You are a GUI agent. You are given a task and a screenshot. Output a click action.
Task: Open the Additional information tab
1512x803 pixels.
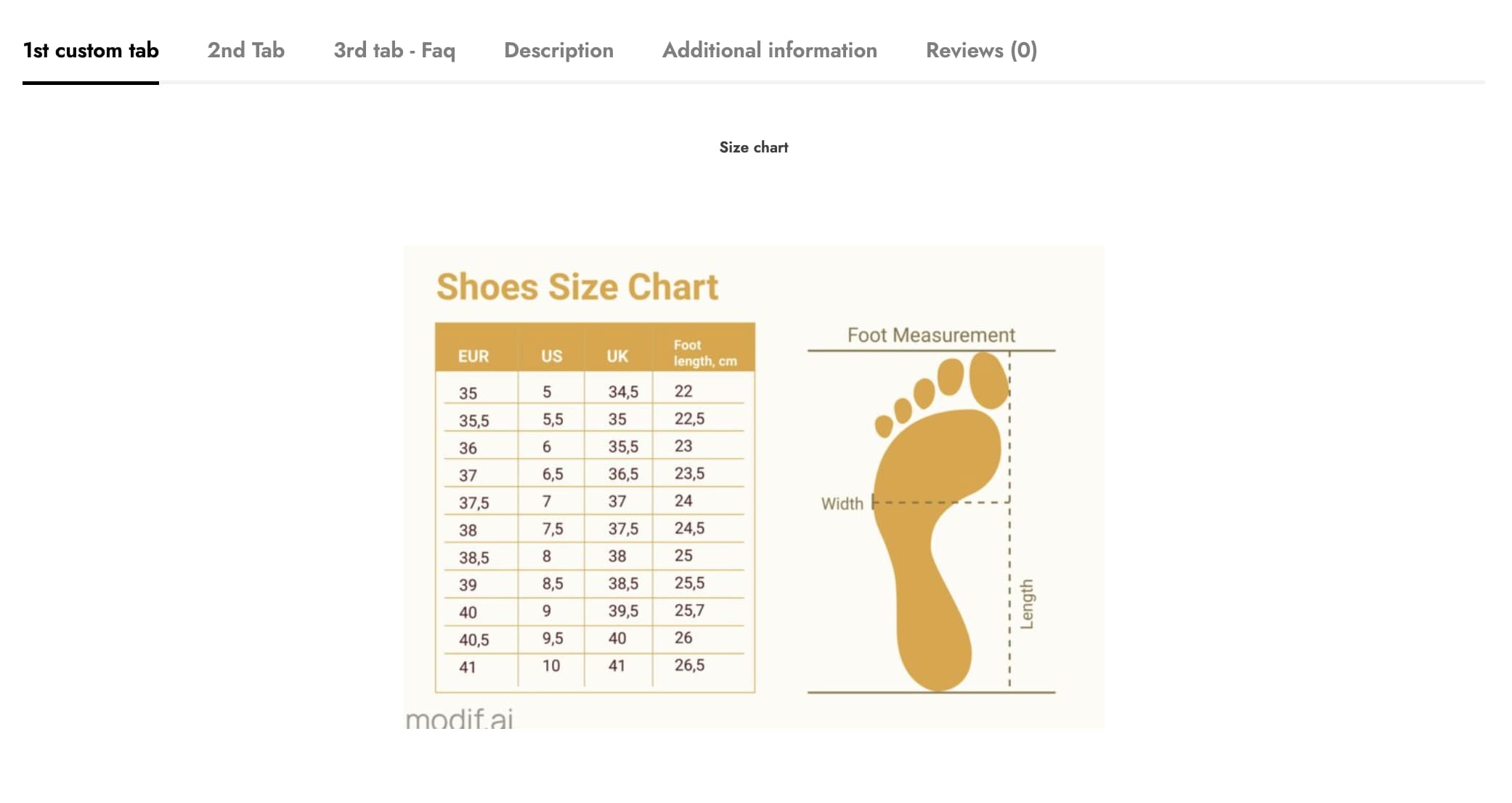pos(769,50)
